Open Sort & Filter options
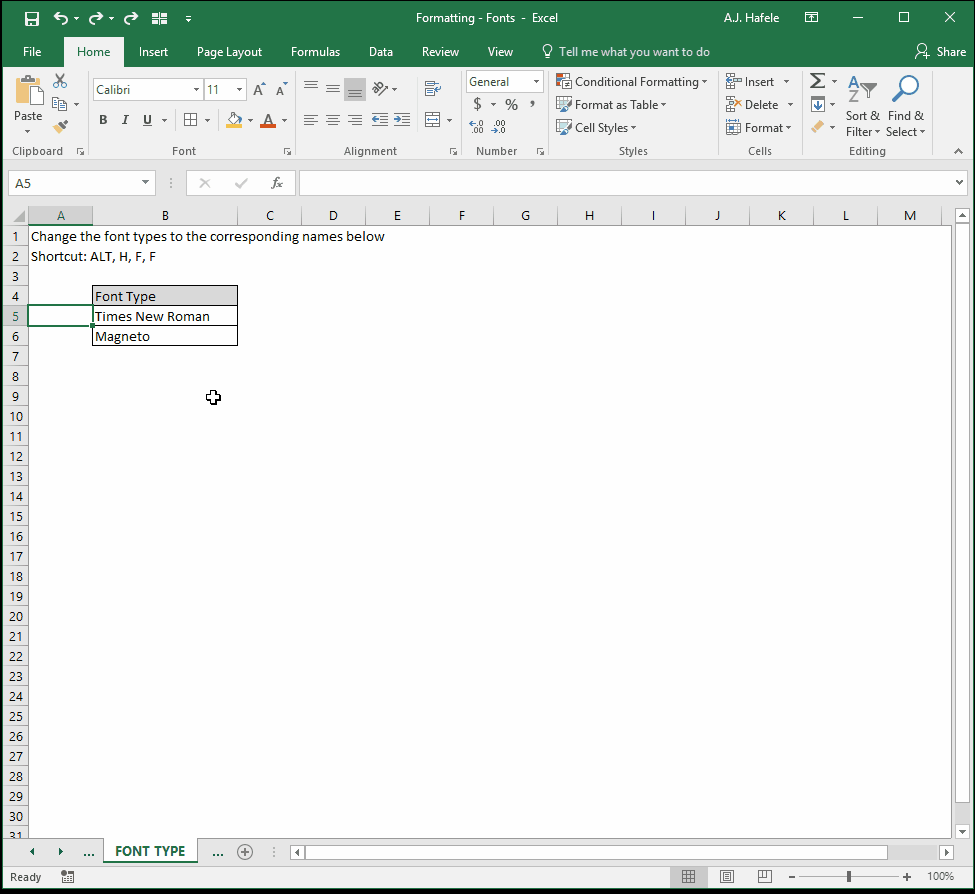Image resolution: width=975 pixels, height=894 pixels. 862,106
